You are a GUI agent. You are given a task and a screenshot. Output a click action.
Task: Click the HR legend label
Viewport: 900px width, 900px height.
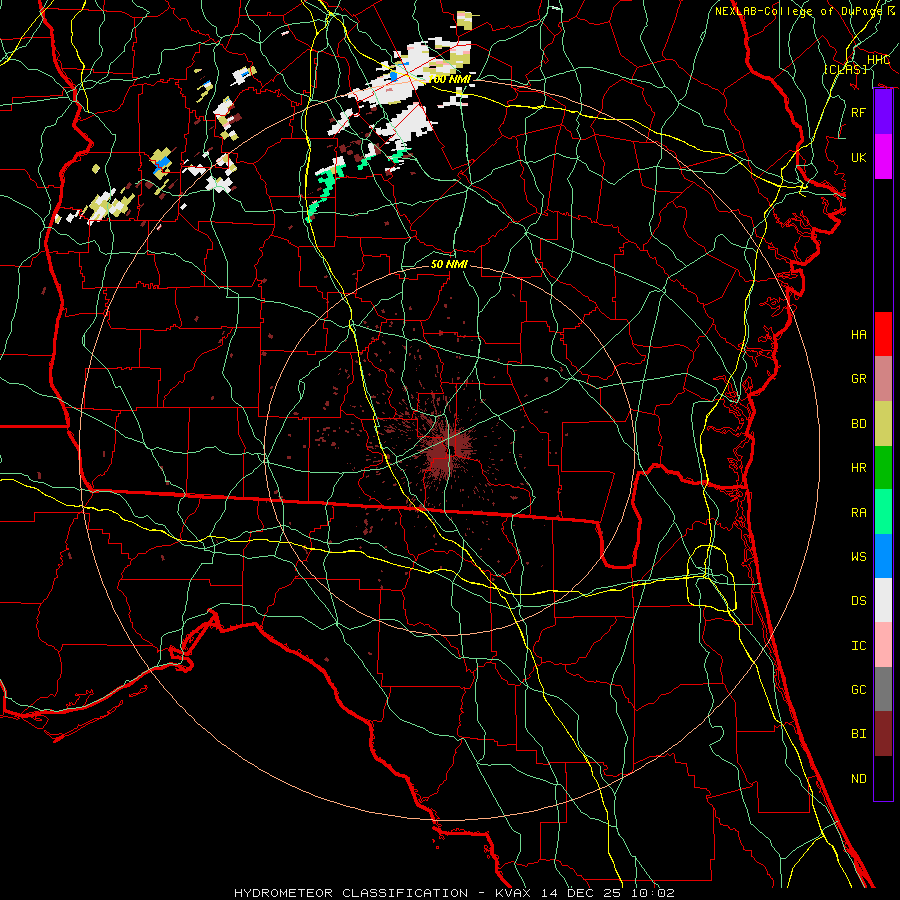click(x=859, y=468)
